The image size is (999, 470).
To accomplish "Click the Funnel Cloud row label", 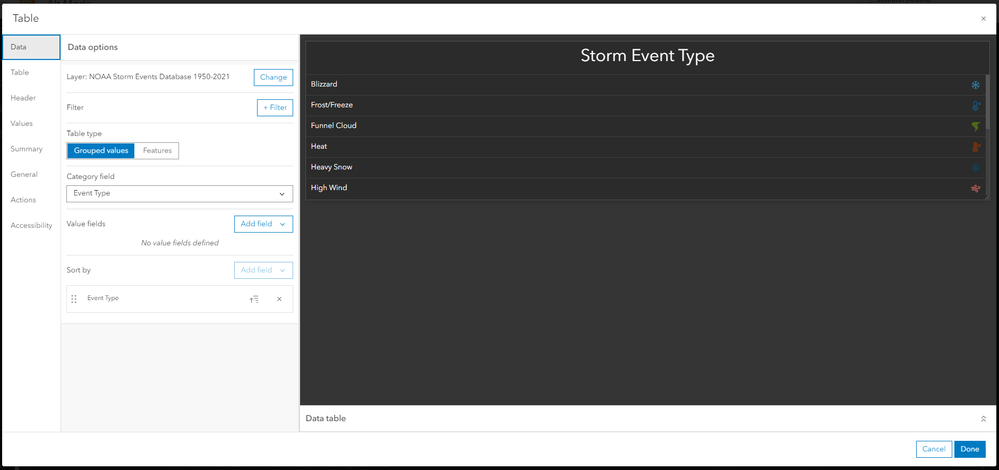I will (333, 125).
